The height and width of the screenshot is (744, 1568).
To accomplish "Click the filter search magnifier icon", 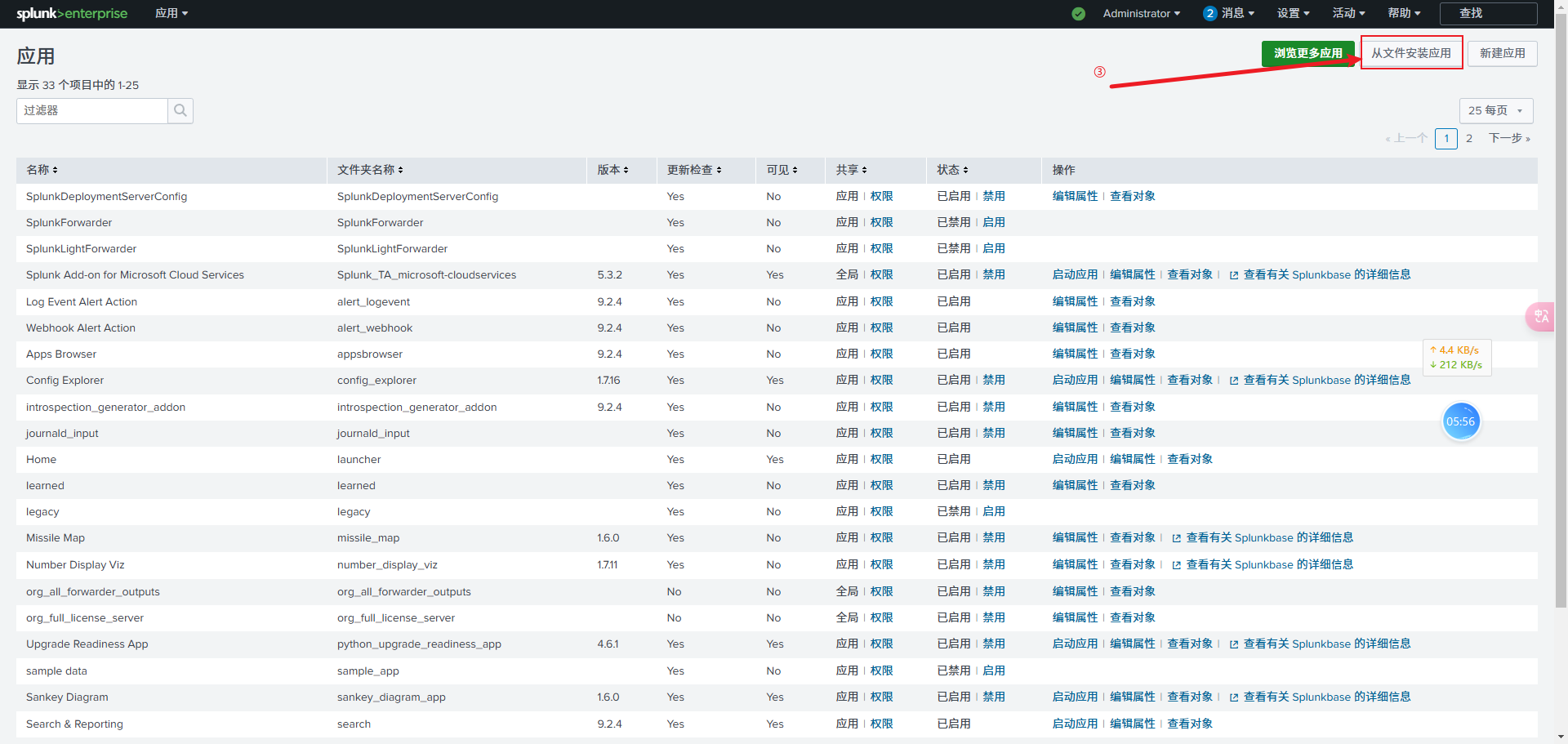I will tap(180, 111).
